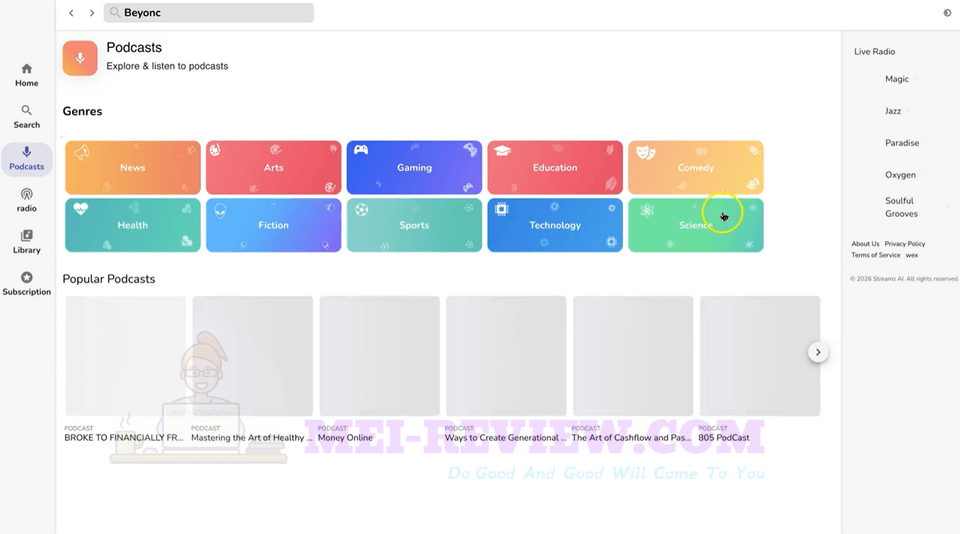The height and width of the screenshot is (534, 960).
Task: Click the orange Podcasts microphone logo
Action: (80, 58)
